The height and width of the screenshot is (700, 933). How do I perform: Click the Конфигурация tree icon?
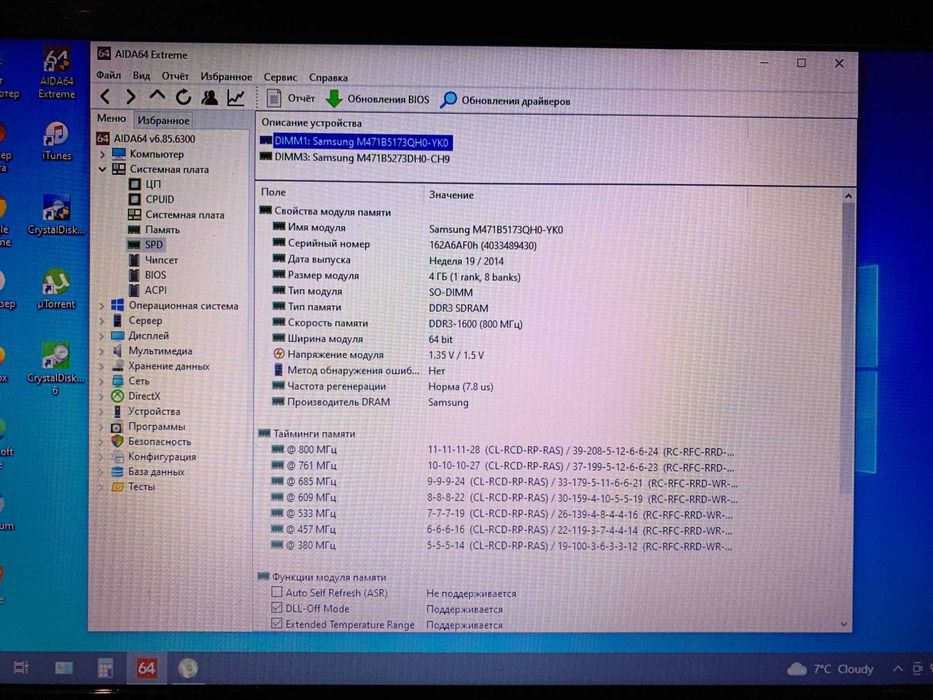pyautogui.click(x=117, y=457)
